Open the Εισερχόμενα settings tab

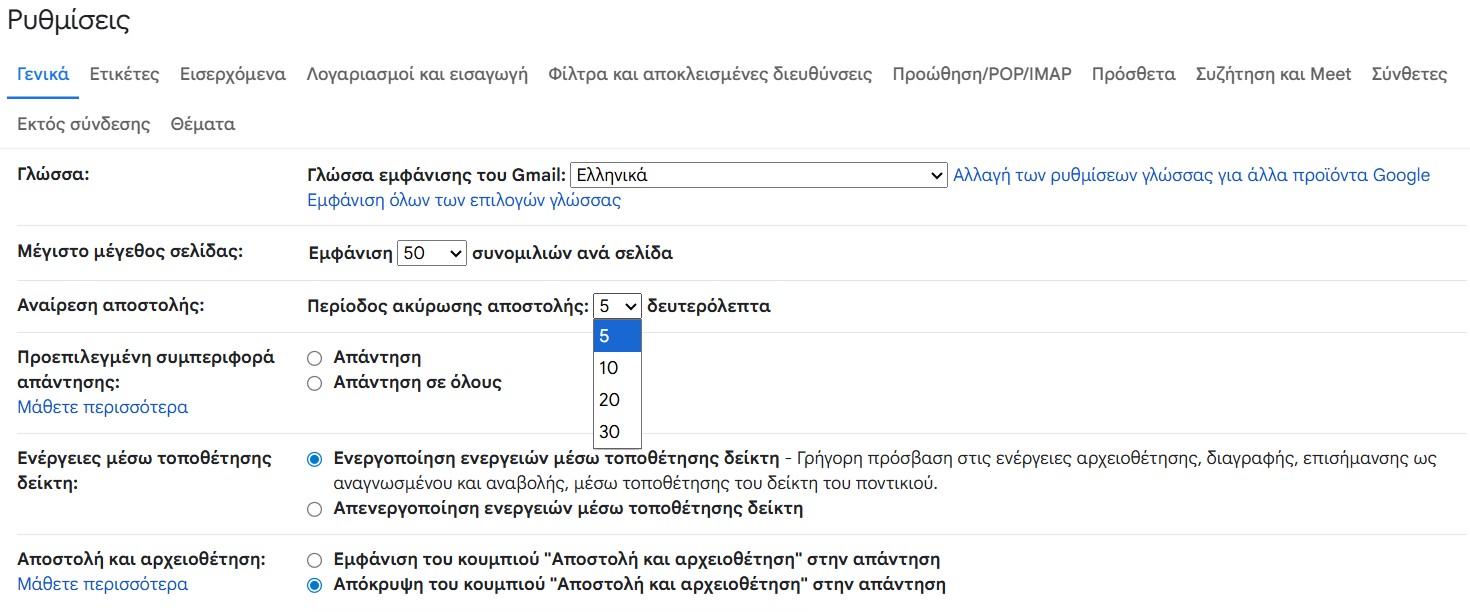(231, 74)
